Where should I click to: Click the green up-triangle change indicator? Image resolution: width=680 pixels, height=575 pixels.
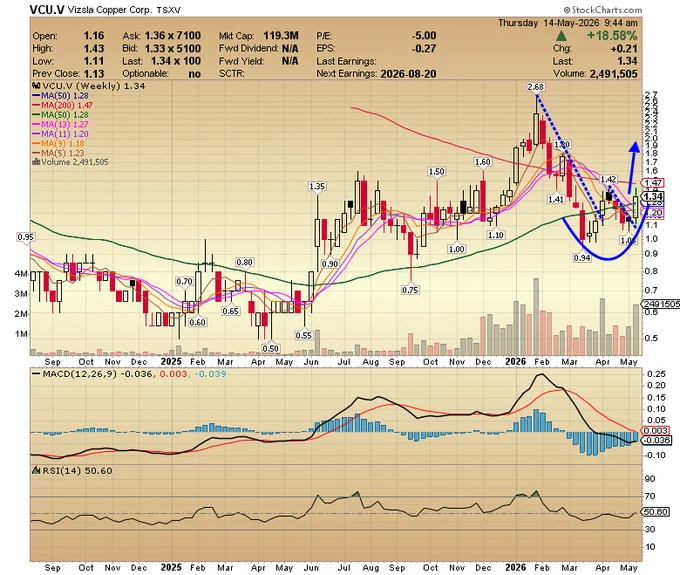click(561, 36)
